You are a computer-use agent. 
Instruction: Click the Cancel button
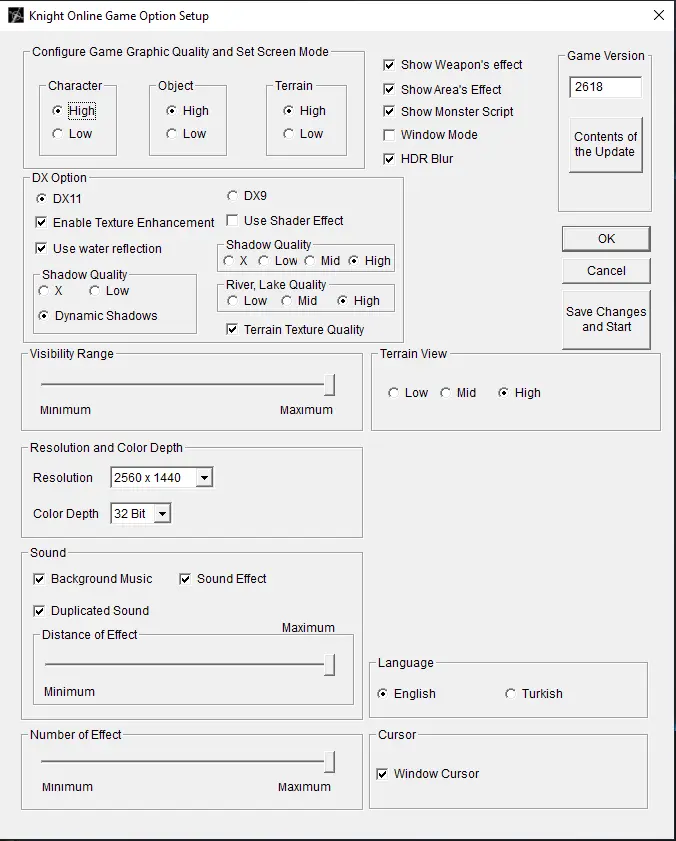pyautogui.click(x=606, y=270)
